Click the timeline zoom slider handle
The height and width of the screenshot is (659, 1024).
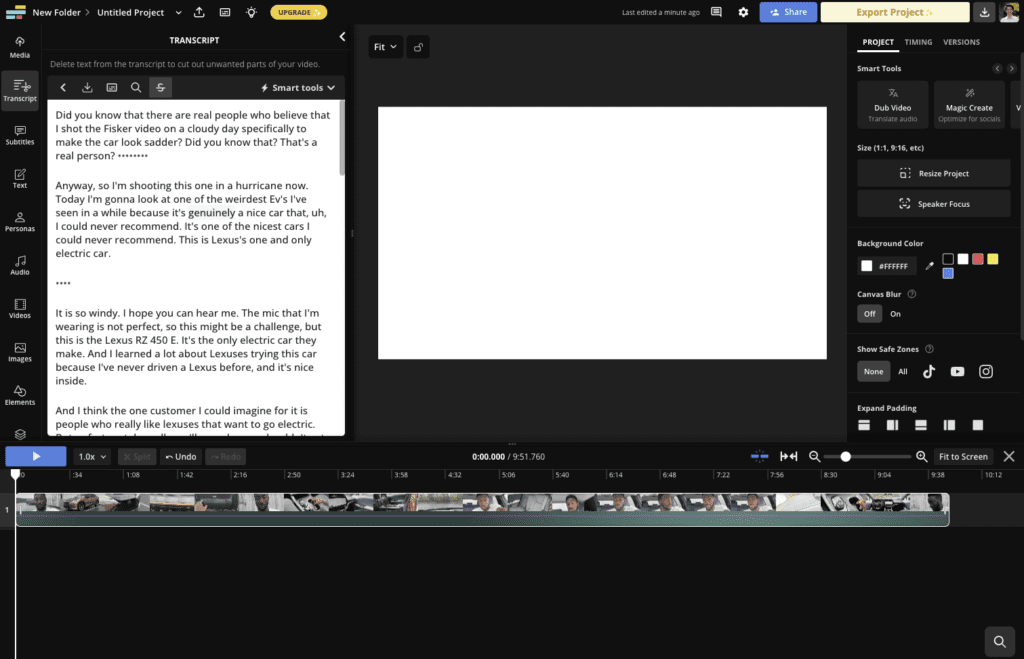(x=846, y=457)
